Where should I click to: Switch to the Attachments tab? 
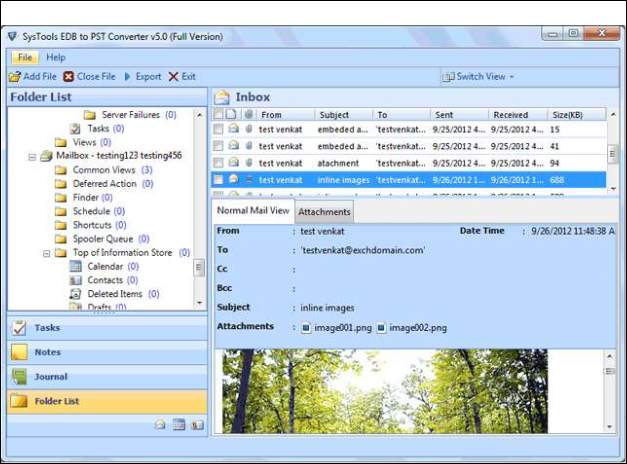pyautogui.click(x=324, y=212)
